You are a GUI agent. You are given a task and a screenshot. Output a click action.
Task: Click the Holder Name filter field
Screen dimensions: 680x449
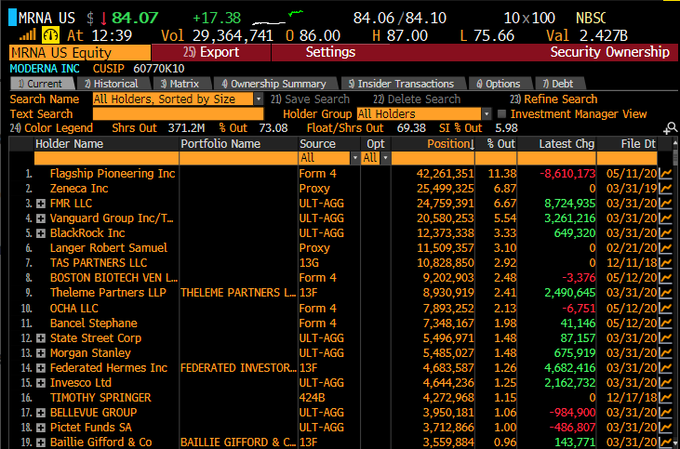[x=107, y=158]
